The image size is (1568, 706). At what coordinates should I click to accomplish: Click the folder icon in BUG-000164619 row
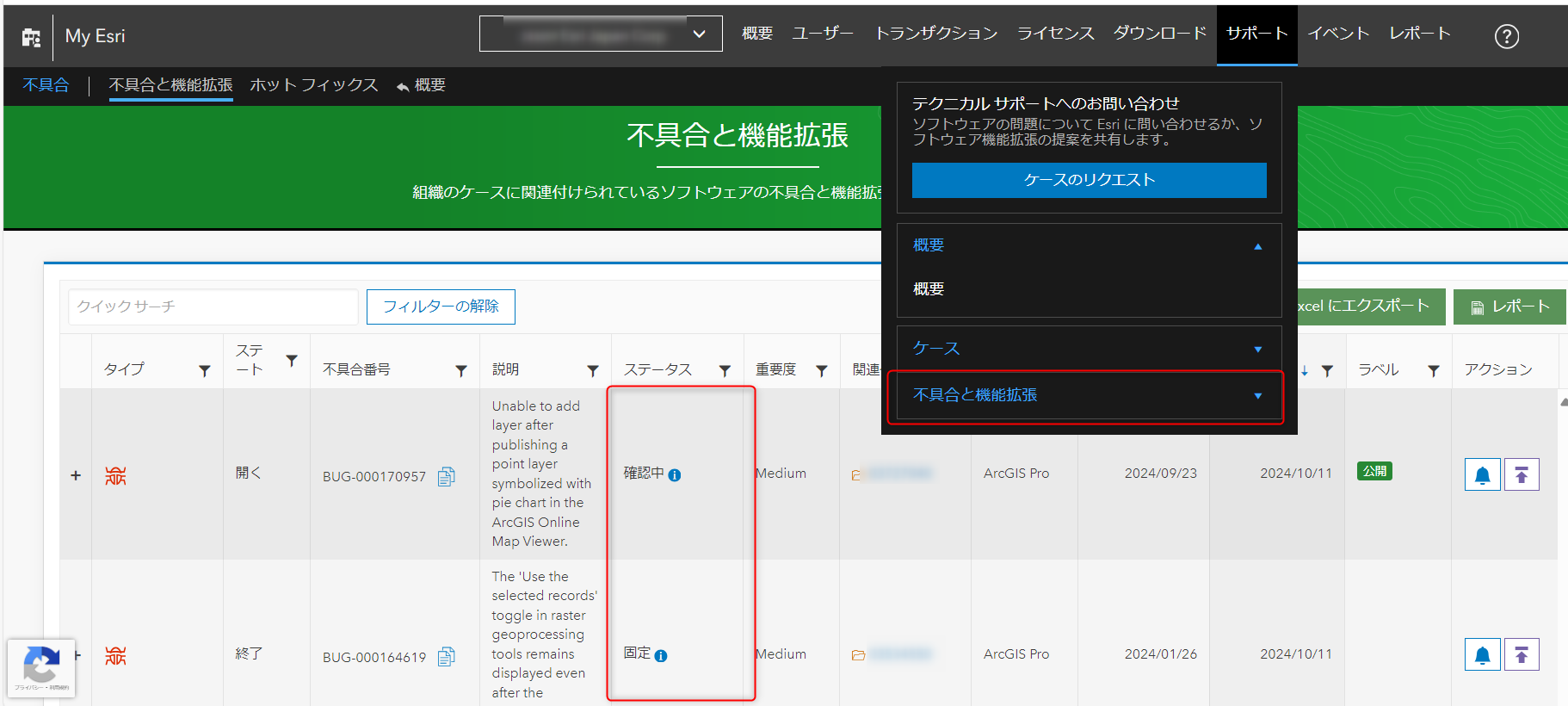coord(858,655)
